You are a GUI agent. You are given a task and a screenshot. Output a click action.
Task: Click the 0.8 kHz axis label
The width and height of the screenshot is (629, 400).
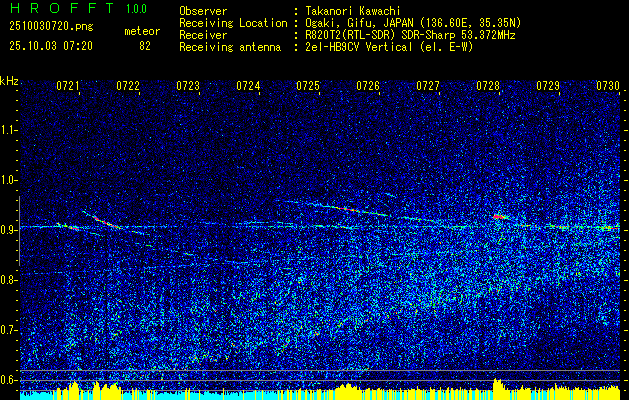coord(9,280)
